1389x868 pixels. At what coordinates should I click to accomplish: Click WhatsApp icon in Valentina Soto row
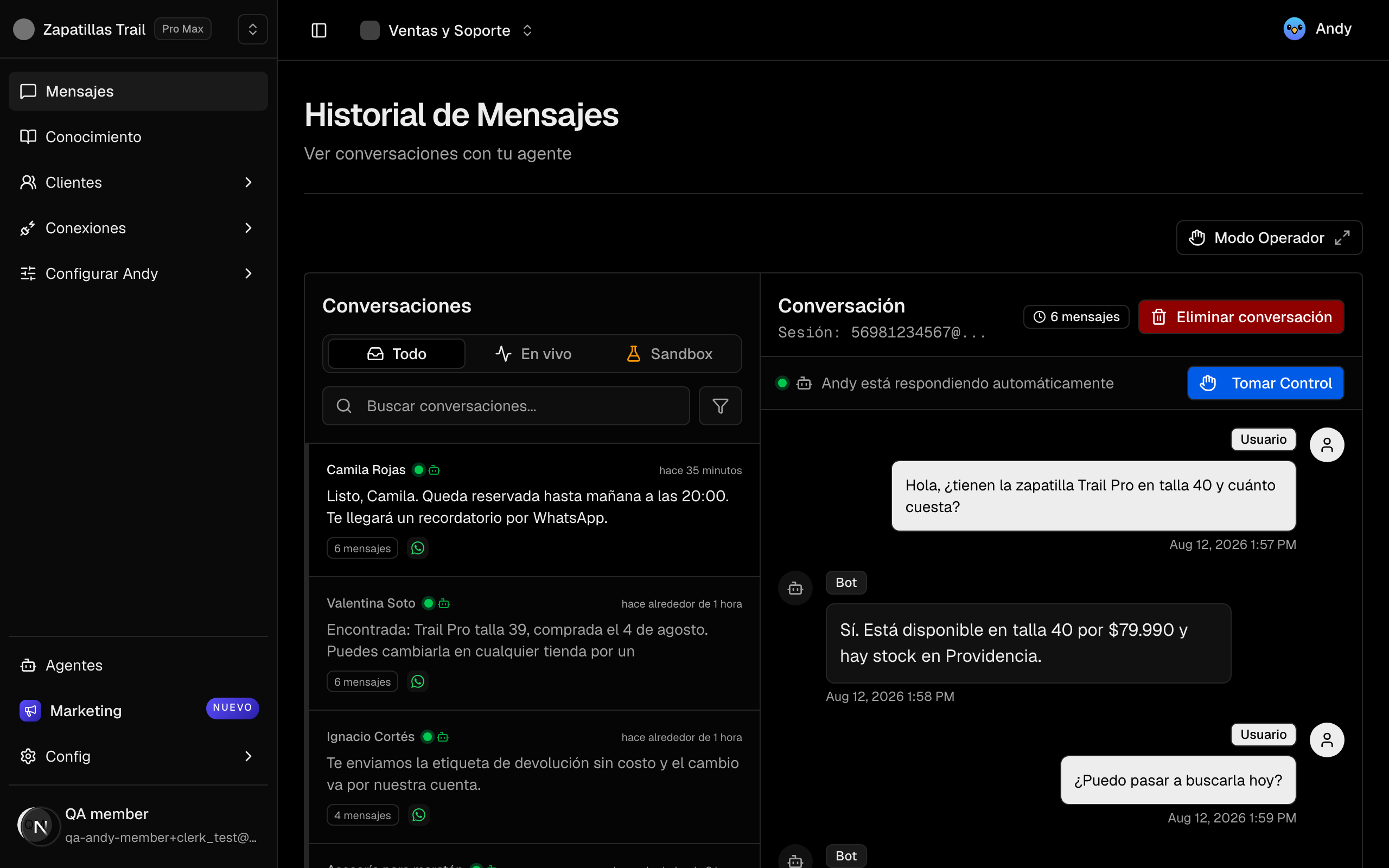click(x=418, y=681)
